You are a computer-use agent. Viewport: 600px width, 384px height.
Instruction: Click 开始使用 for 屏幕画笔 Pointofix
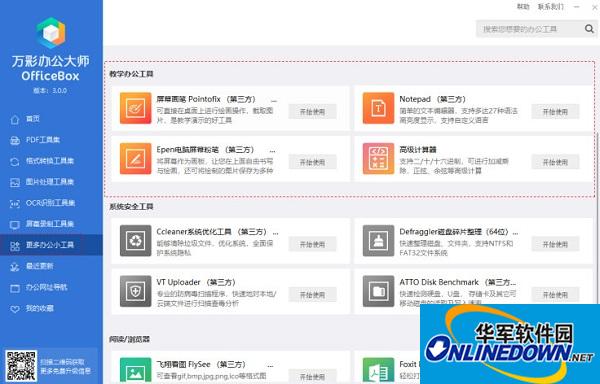tap(312, 111)
